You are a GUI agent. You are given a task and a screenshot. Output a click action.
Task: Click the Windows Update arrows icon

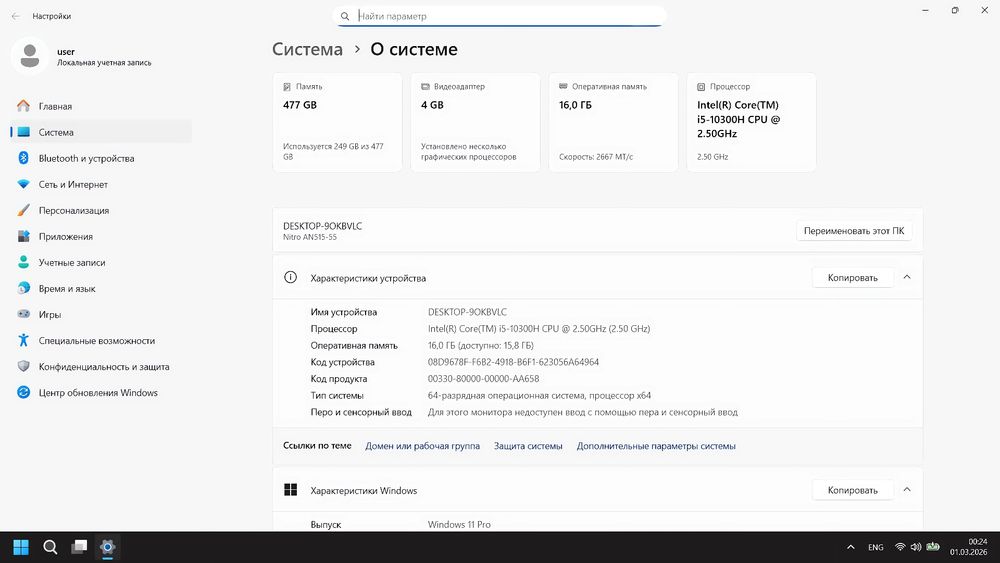click(24, 393)
